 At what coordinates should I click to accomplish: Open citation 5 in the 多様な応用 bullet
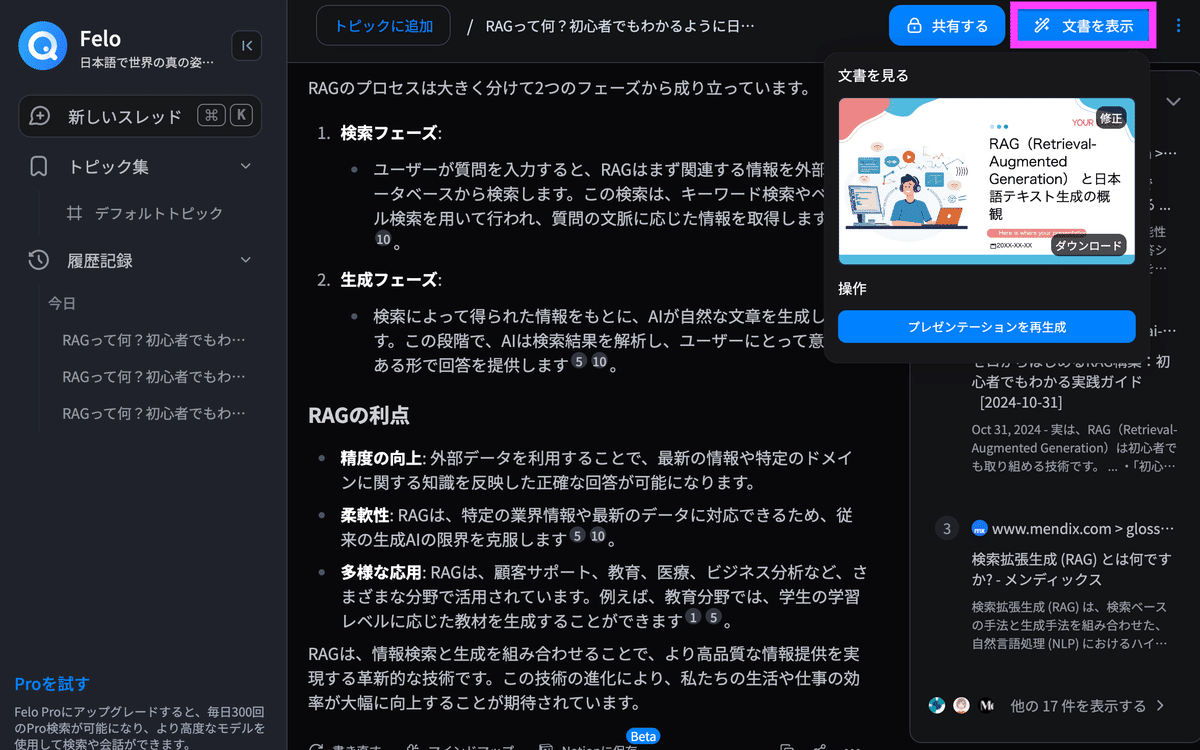tap(713, 618)
